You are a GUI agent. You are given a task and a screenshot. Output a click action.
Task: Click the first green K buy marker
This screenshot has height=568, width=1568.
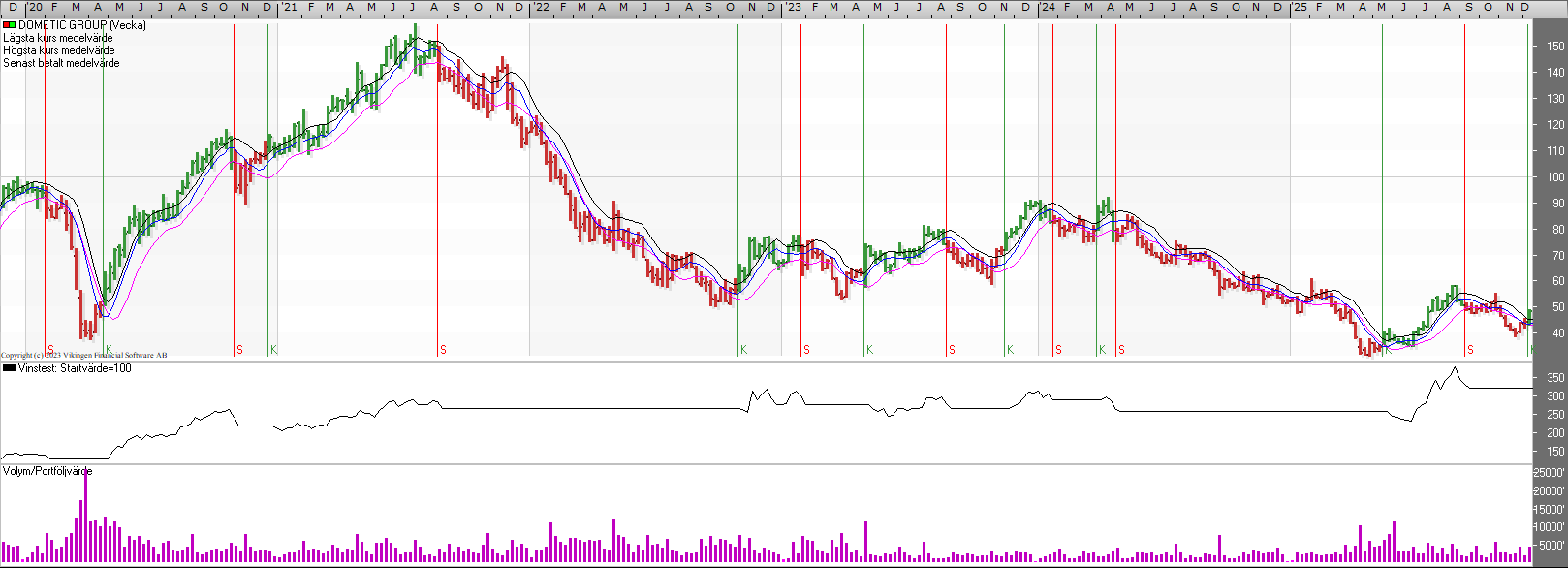click(x=109, y=349)
